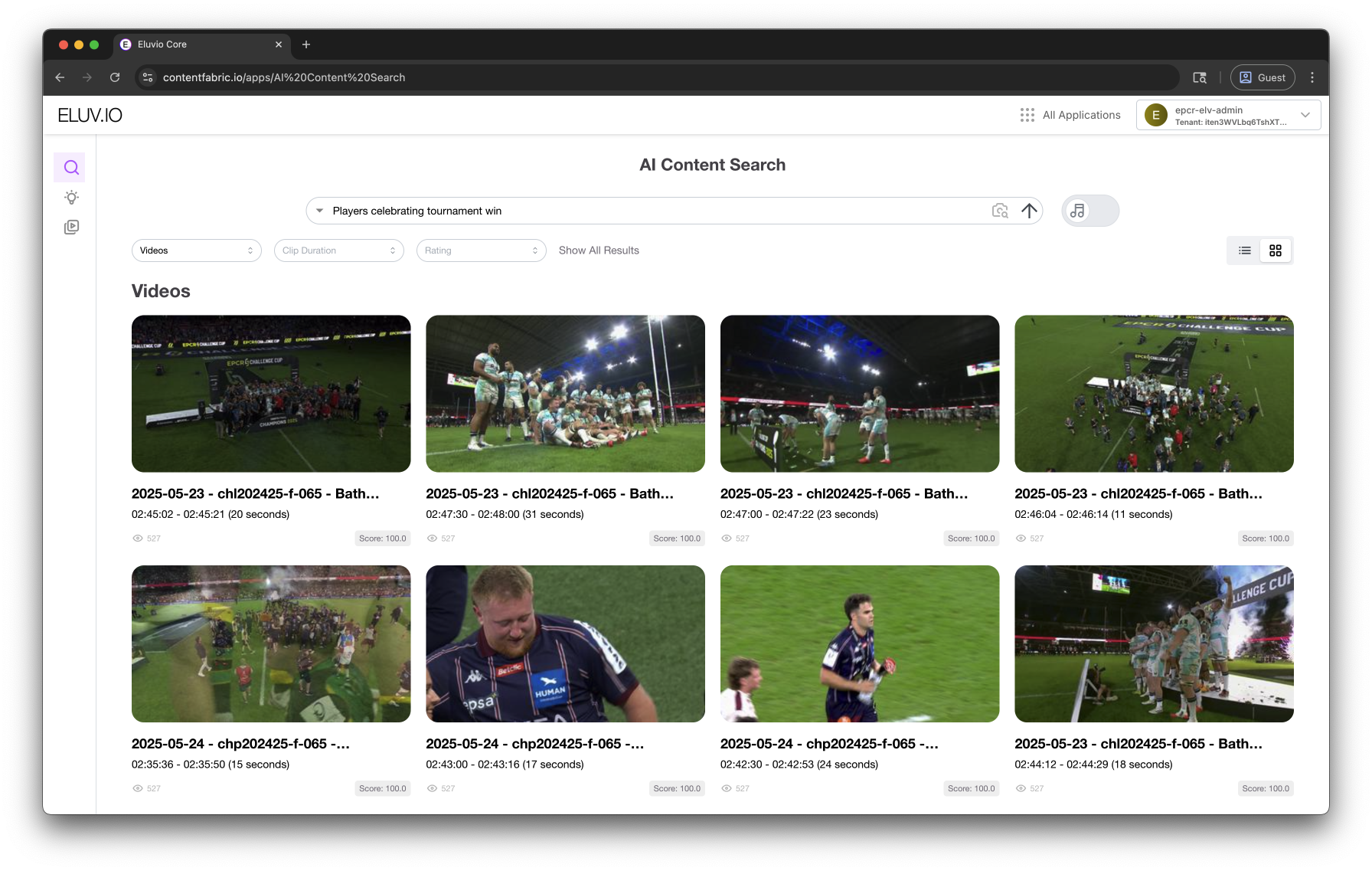Image resolution: width=1372 pixels, height=871 pixels.
Task: Open the video library sidebar icon
Action: [x=71, y=227]
